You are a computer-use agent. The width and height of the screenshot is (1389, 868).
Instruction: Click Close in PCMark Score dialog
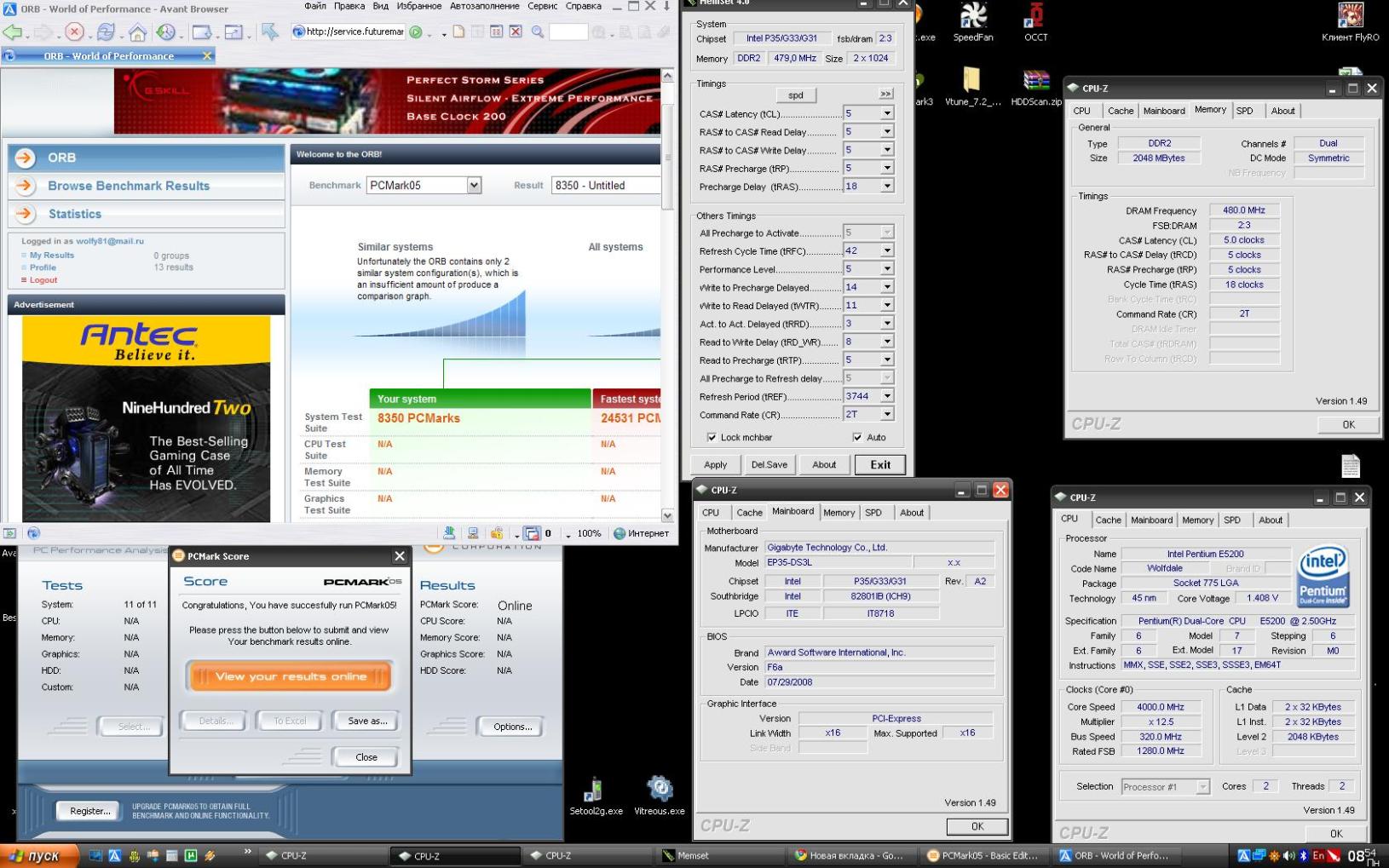coord(366,757)
